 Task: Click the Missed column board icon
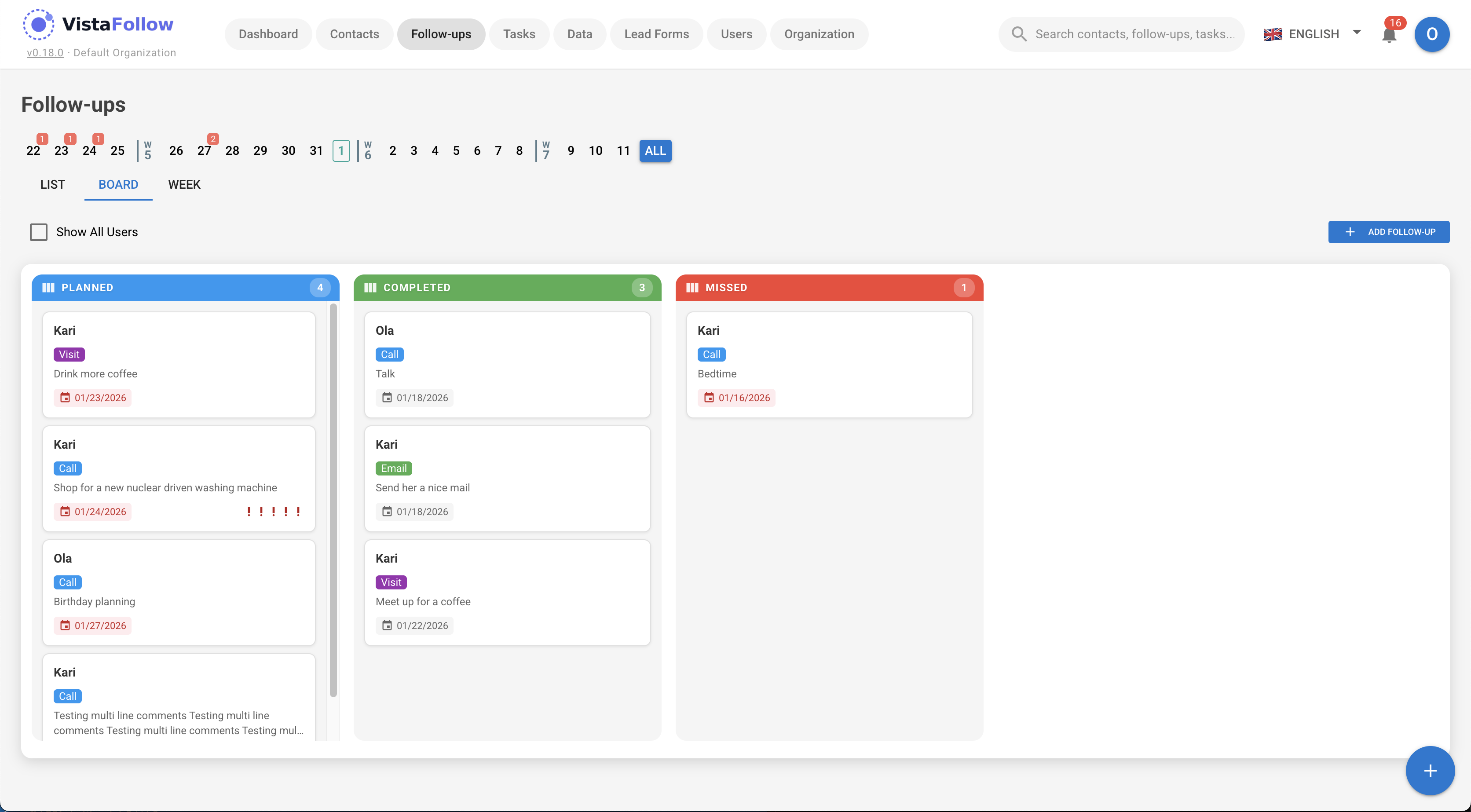(692, 288)
